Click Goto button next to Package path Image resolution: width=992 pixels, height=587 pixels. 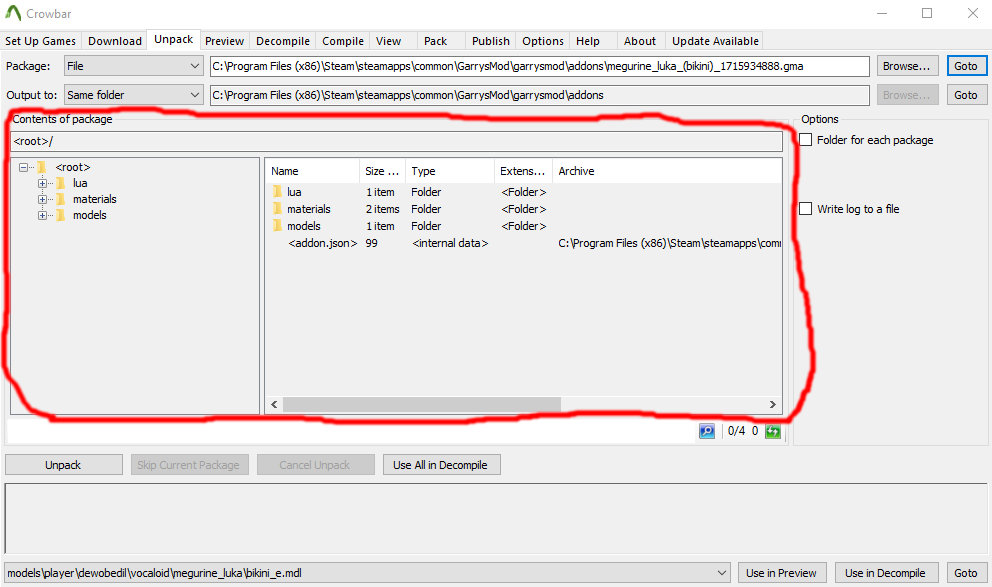[966, 66]
